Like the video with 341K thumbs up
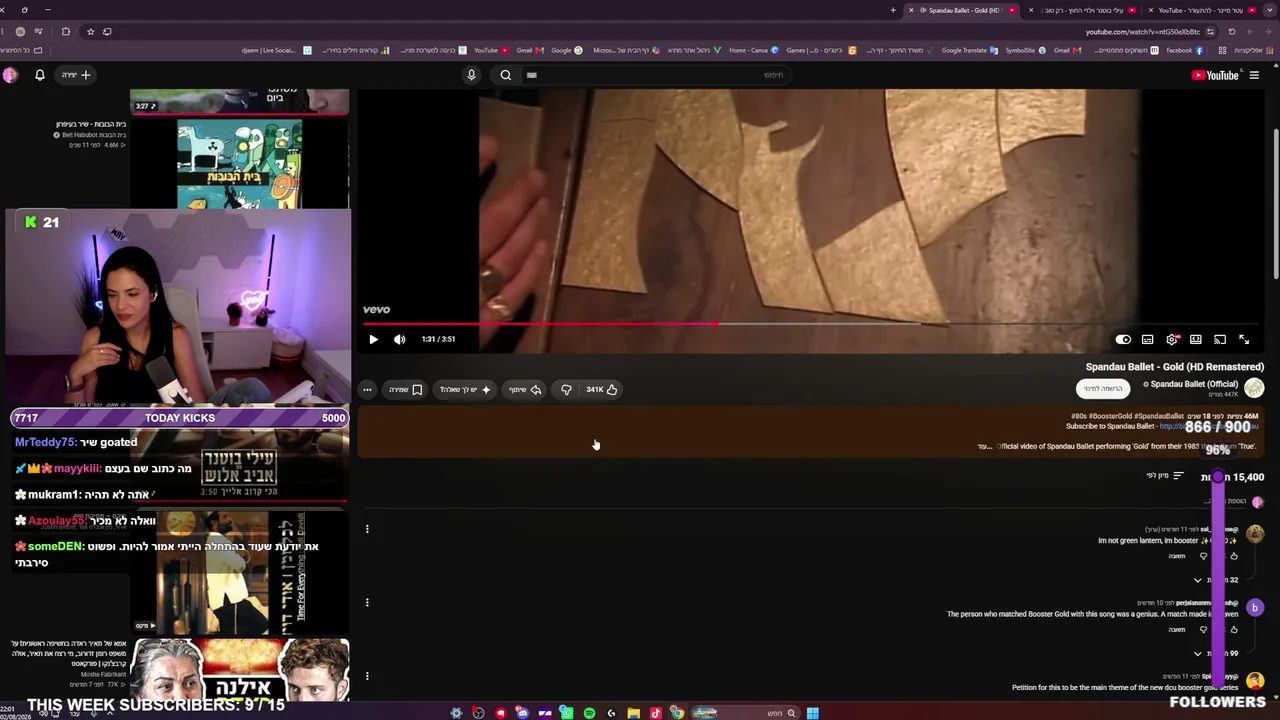 tap(601, 390)
